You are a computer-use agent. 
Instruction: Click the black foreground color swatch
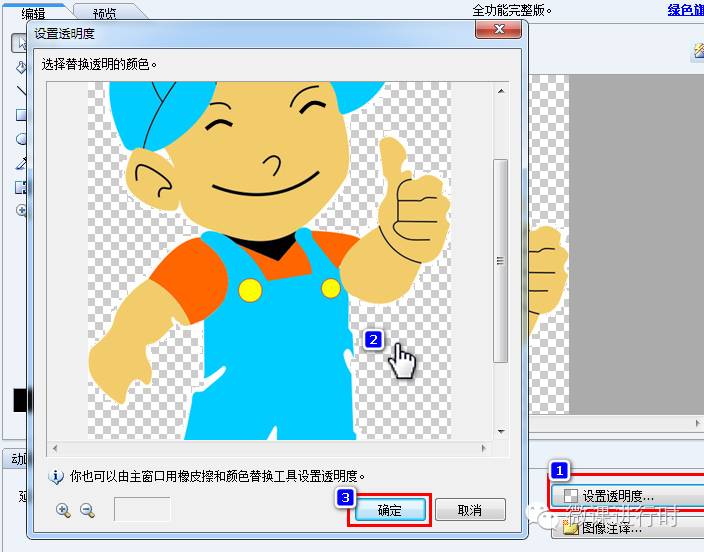21,401
